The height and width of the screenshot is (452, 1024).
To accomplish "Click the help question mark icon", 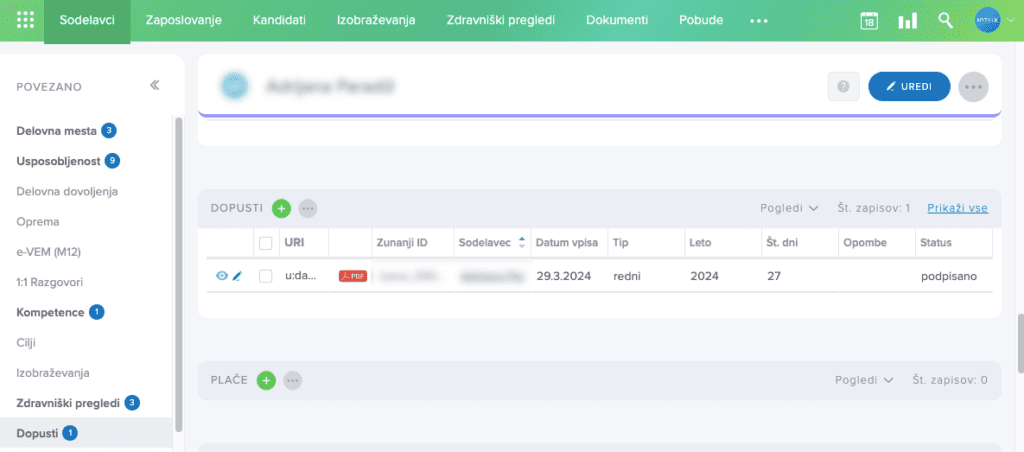I will point(843,87).
